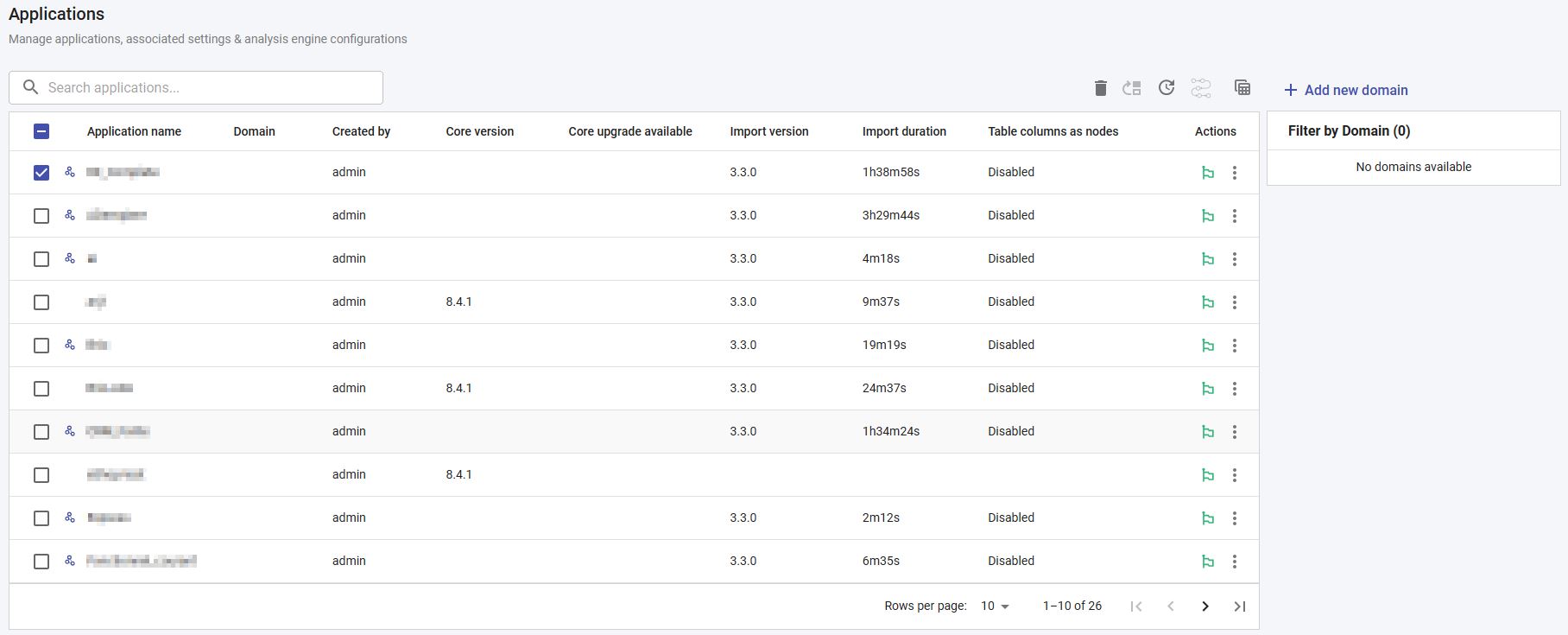Open the Rows per page dropdown
1568x635 pixels.
[995, 606]
